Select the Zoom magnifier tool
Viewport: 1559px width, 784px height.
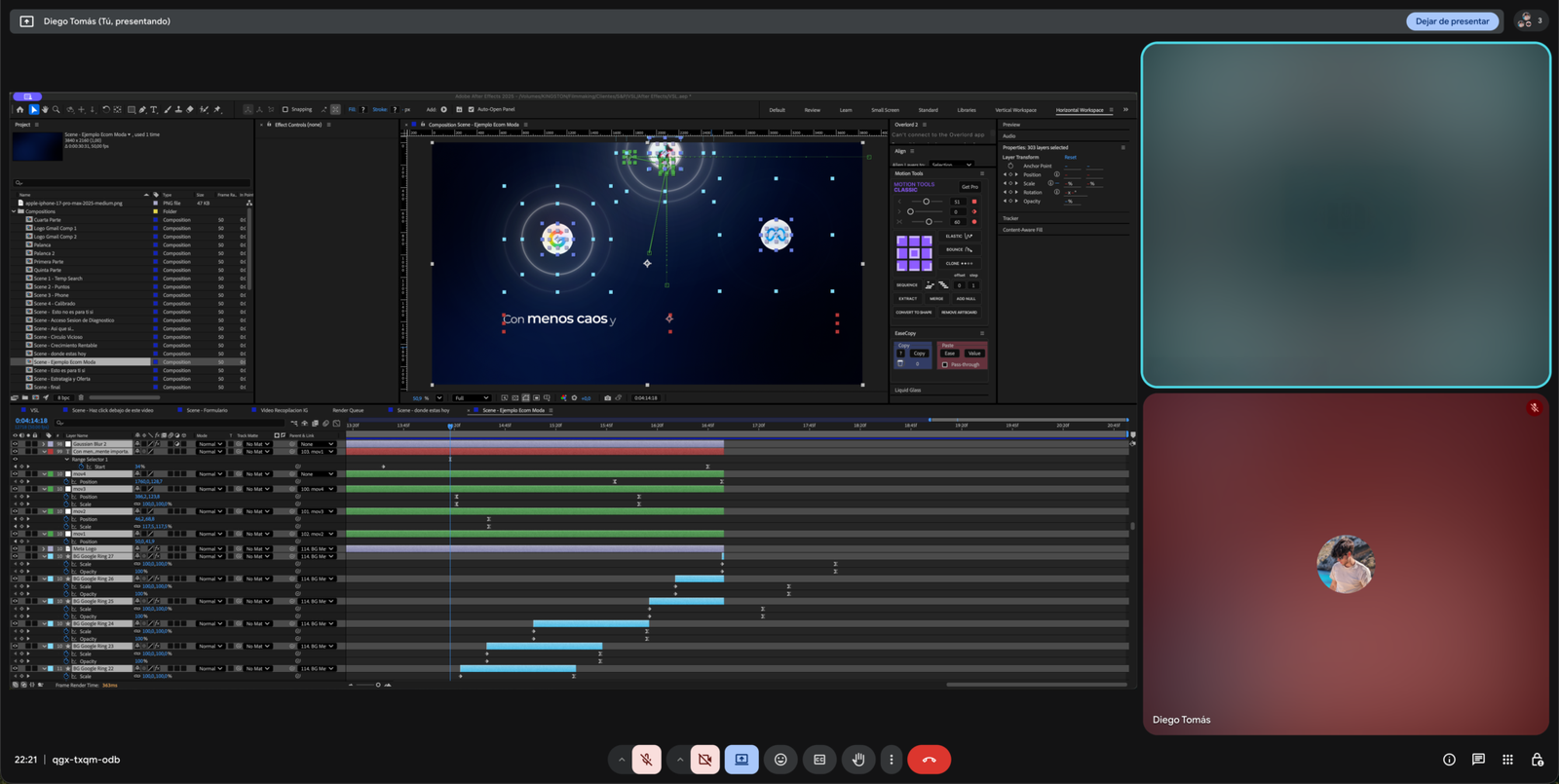pyautogui.click(x=57, y=110)
